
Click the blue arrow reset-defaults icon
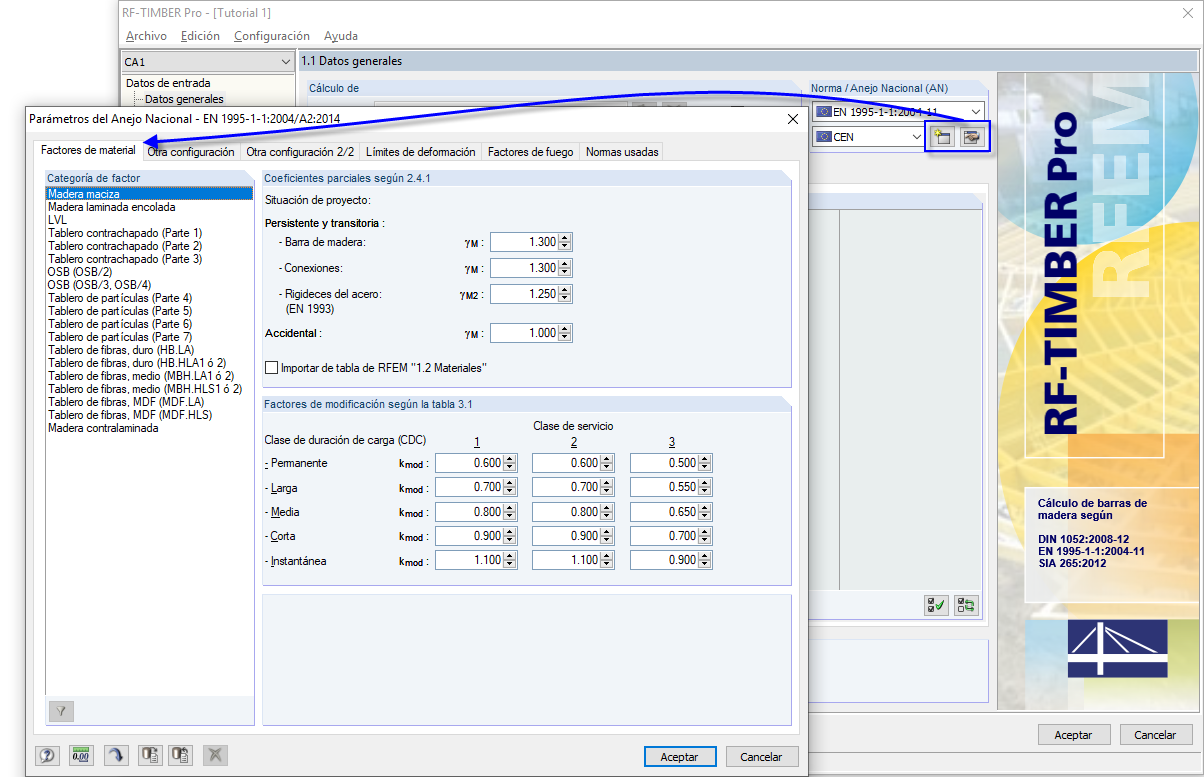(x=116, y=756)
